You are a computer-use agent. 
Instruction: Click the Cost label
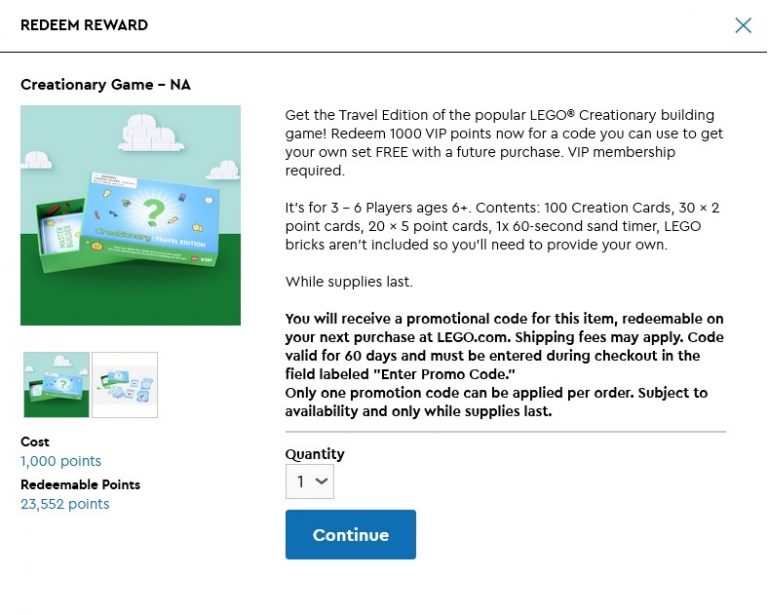(x=35, y=442)
